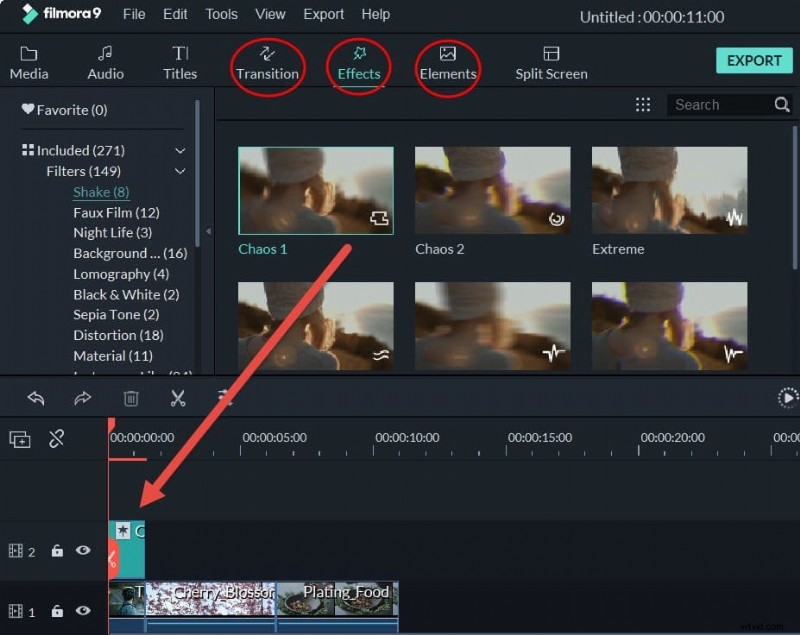The height and width of the screenshot is (635, 800).
Task: Hide track 1 with the eye icon
Action: tap(83, 611)
